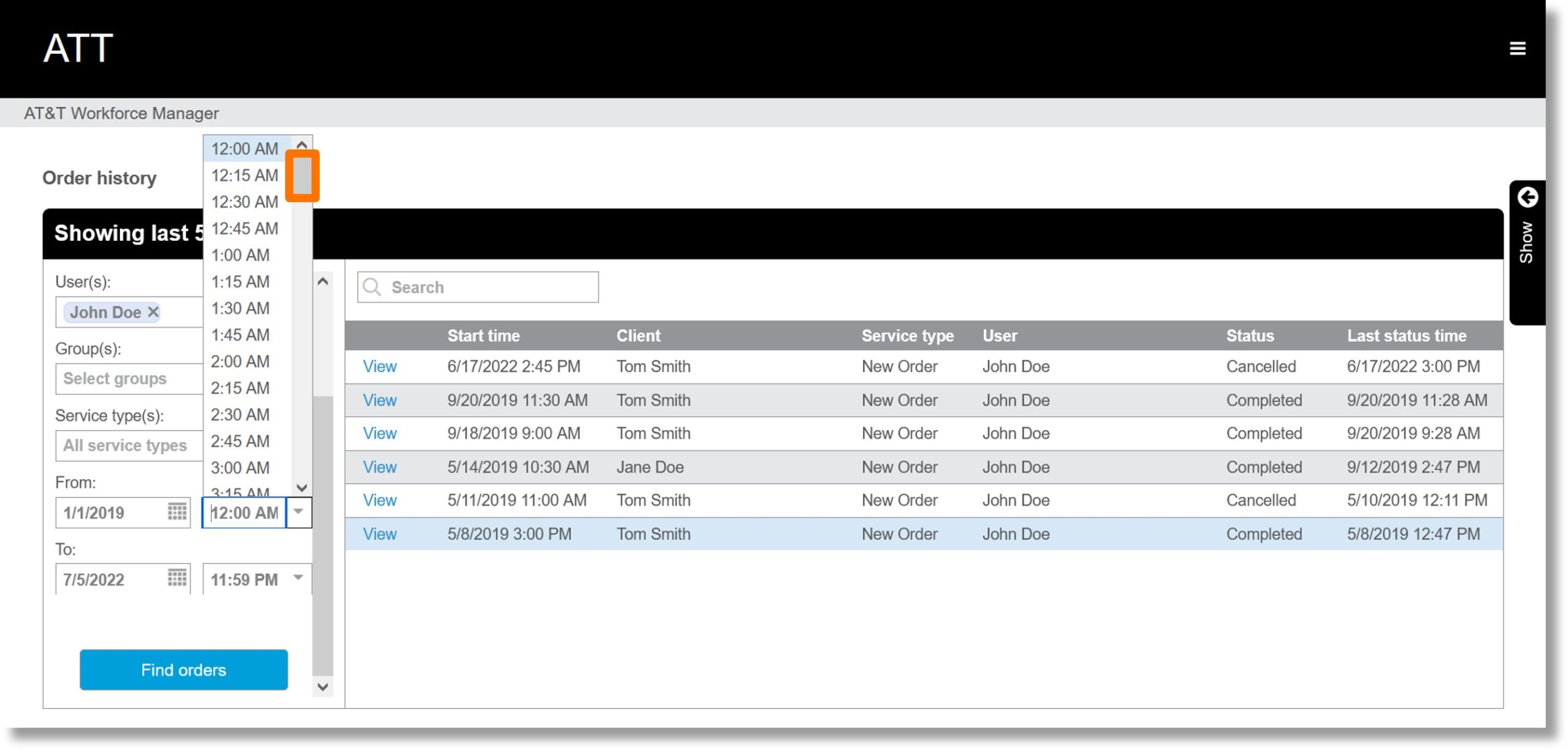Click the AT&T Workforce Manager breadcrumb

pos(121,113)
